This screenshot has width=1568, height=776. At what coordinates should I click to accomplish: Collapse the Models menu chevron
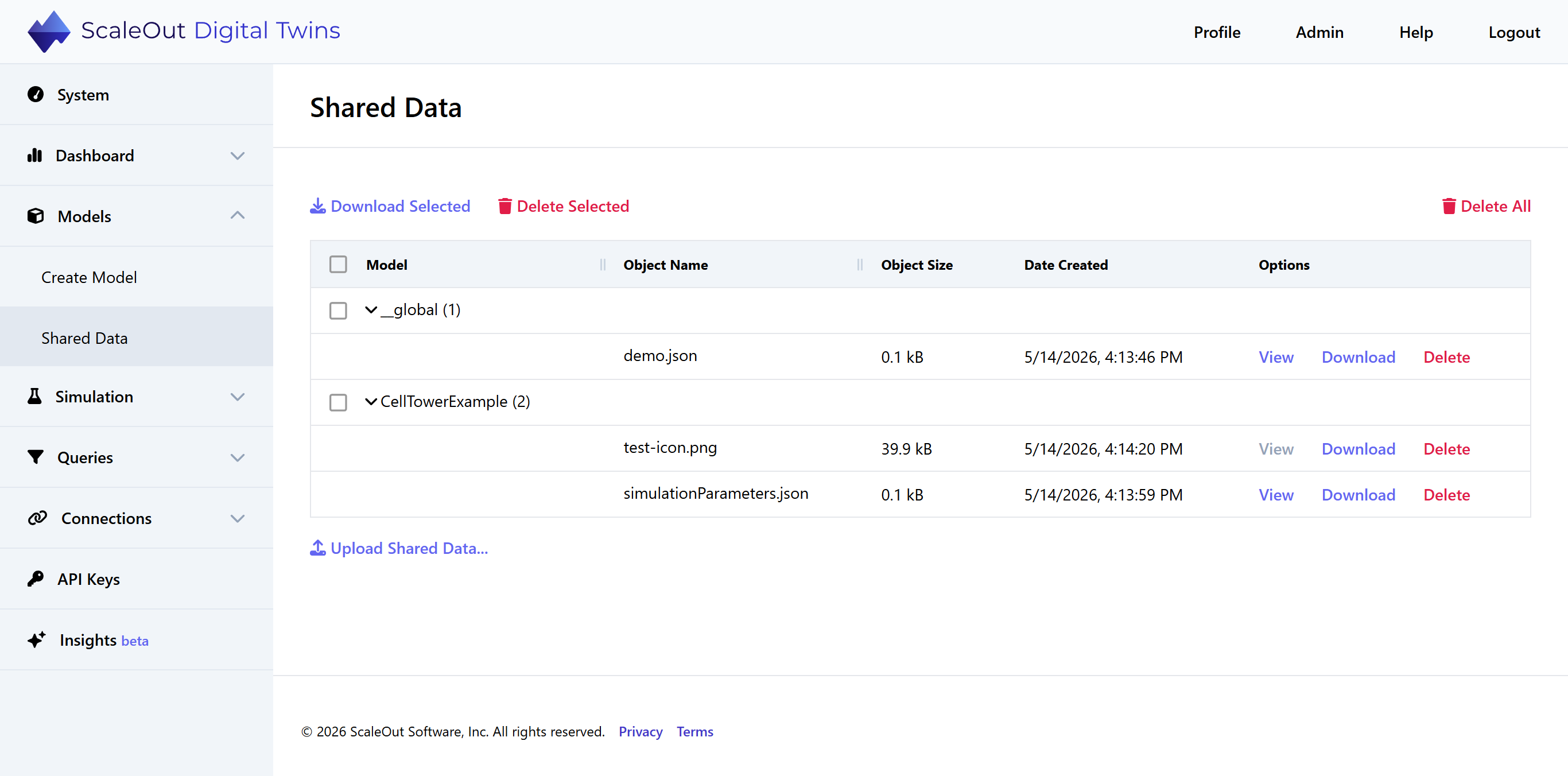238,215
